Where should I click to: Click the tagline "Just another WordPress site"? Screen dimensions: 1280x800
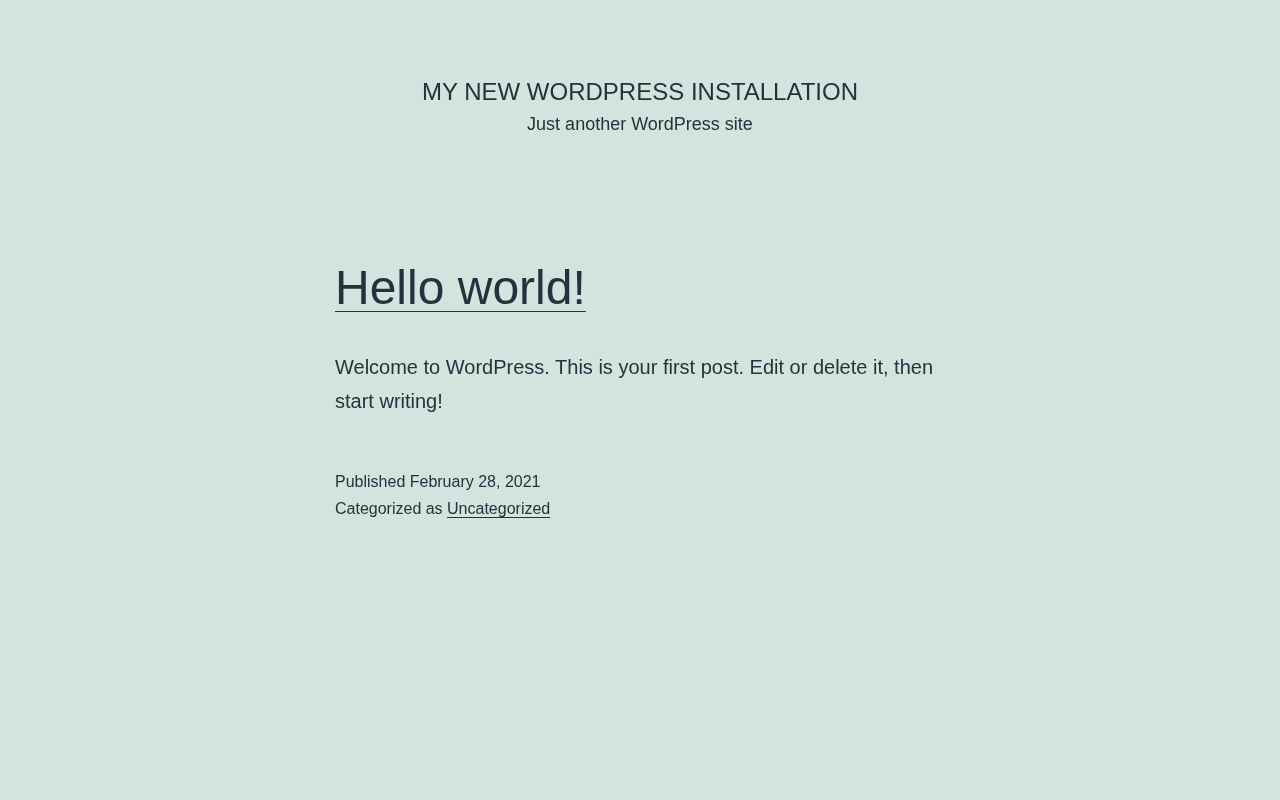640,124
